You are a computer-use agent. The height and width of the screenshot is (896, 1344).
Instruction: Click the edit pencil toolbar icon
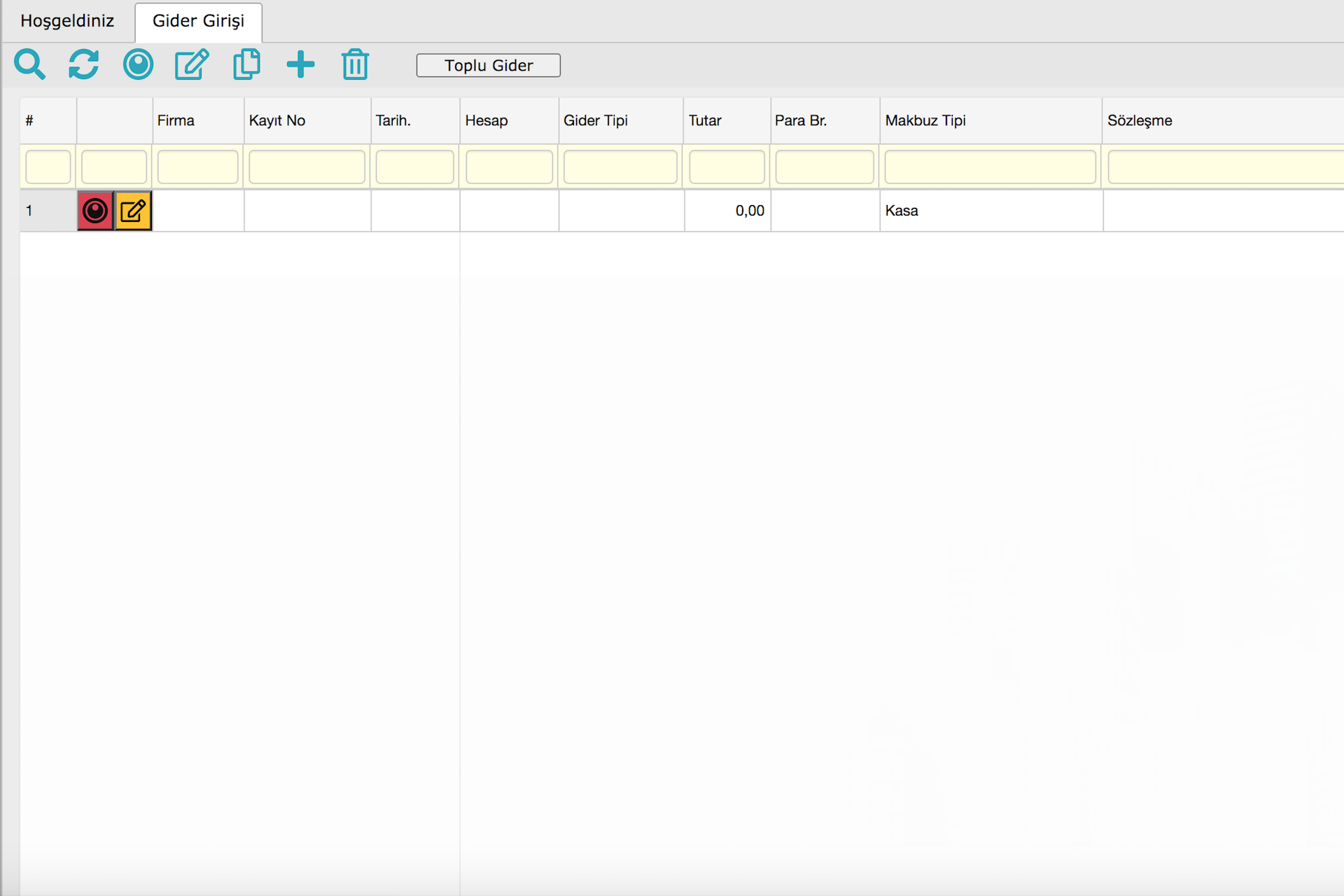(192, 64)
